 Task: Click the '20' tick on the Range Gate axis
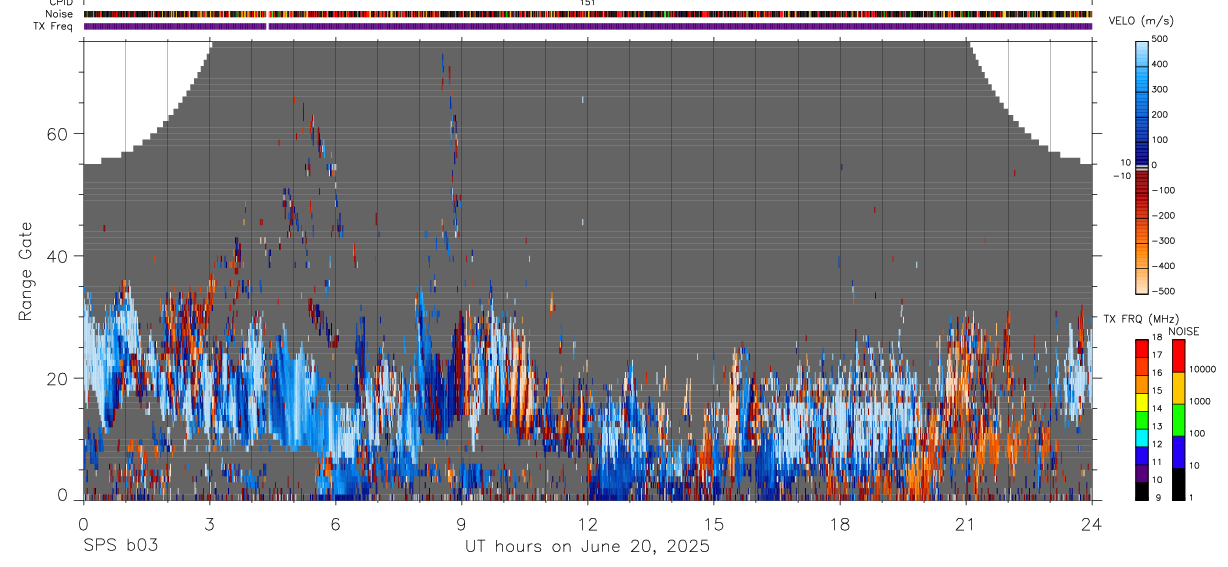(58, 378)
